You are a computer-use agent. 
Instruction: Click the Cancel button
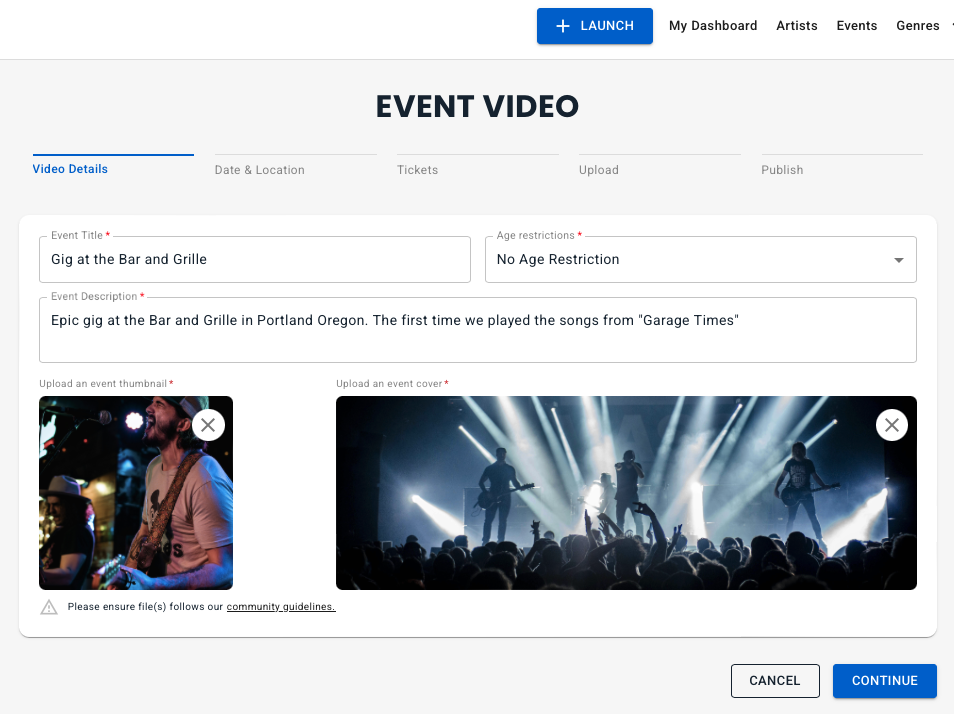click(x=775, y=681)
